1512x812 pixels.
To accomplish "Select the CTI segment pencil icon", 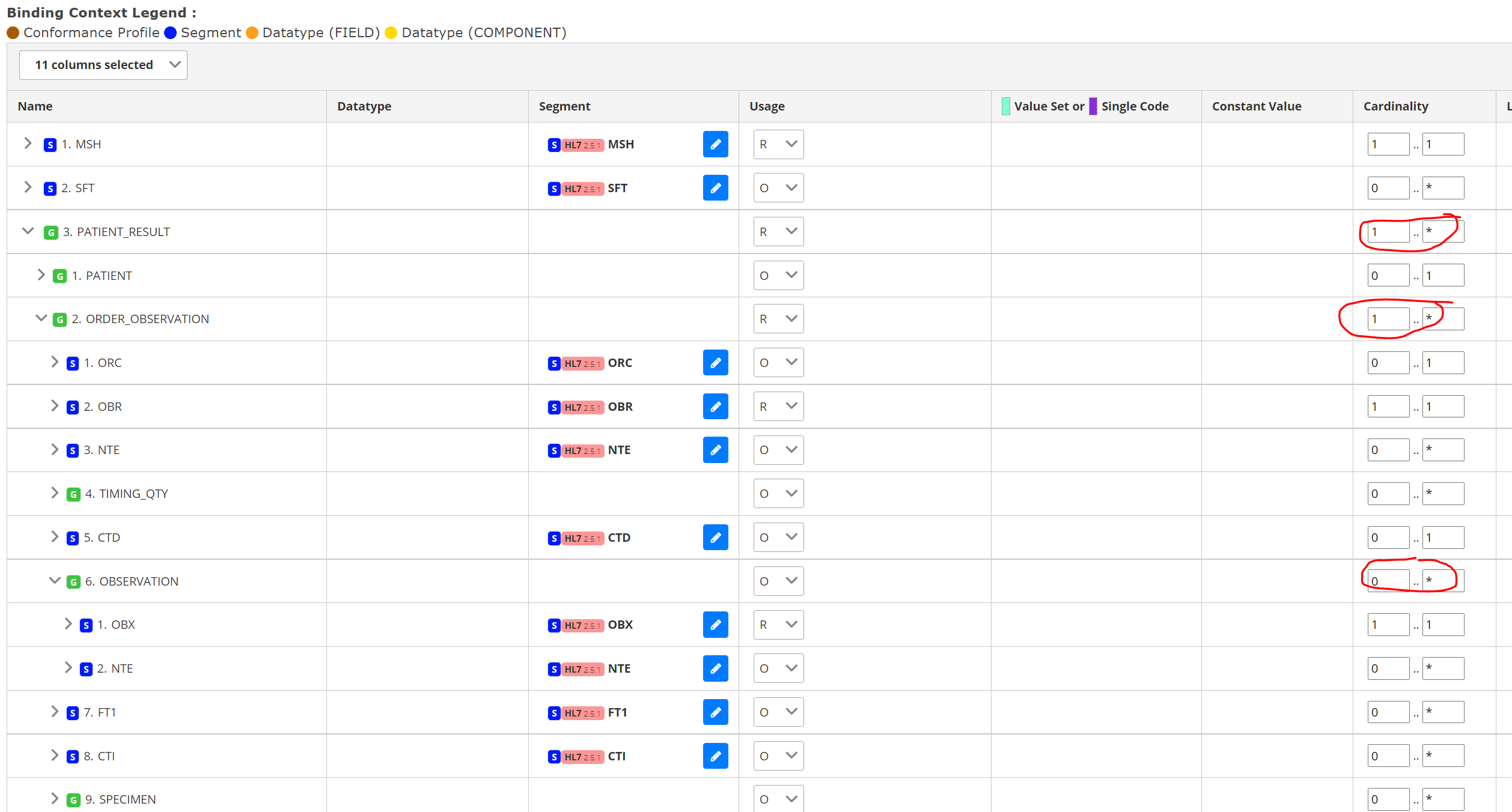I will tap(715, 756).
